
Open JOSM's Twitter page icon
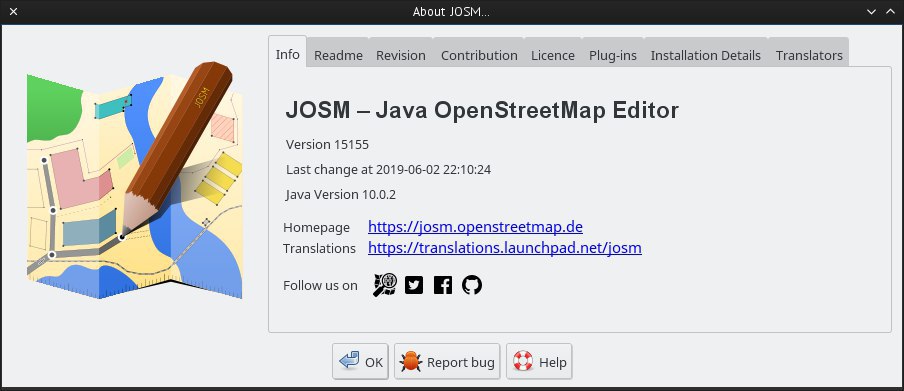click(x=414, y=285)
